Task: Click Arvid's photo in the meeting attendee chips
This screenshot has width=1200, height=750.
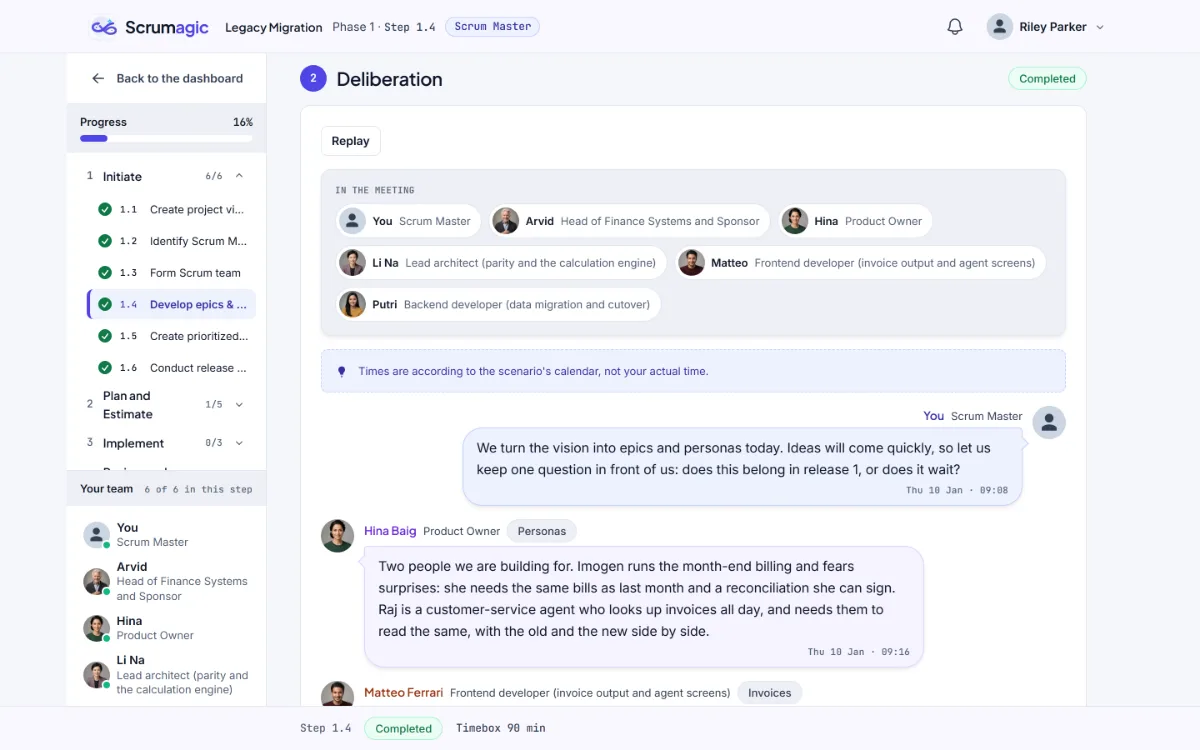Action: point(507,221)
